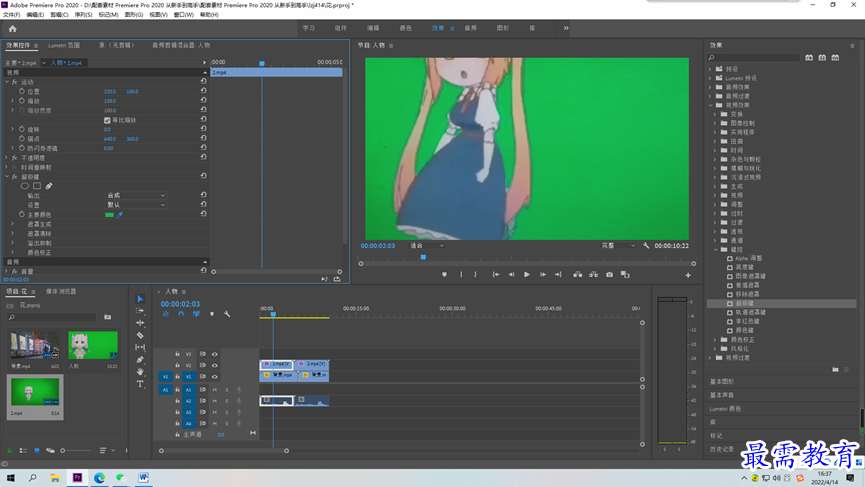The width and height of the screenshot is (865, 487).
Task: Open the Edit menu
Action: click(35, 15)
